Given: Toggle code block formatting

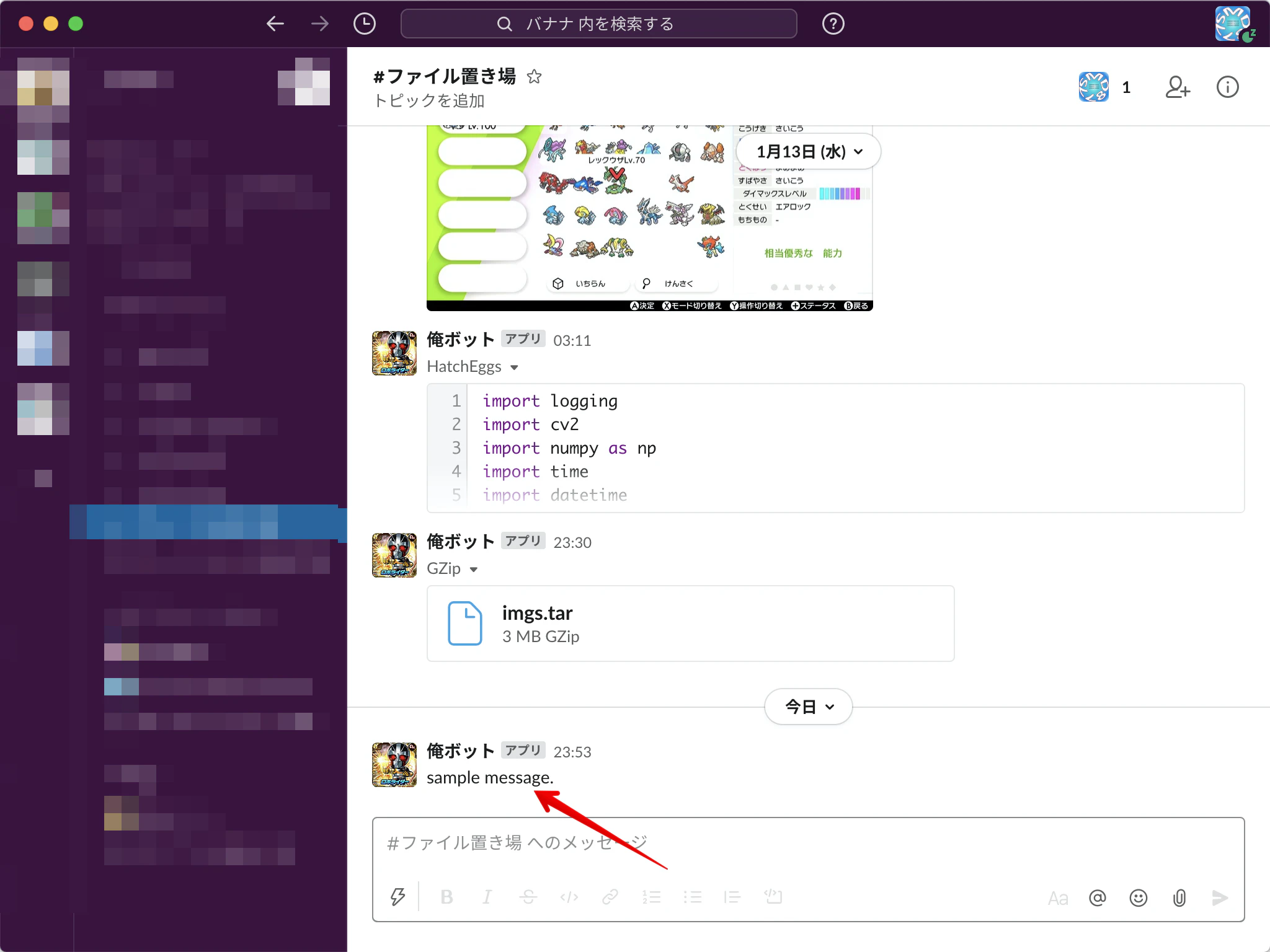Looking at the screenshot, I should pyautogui.click(x=773, y=897).
